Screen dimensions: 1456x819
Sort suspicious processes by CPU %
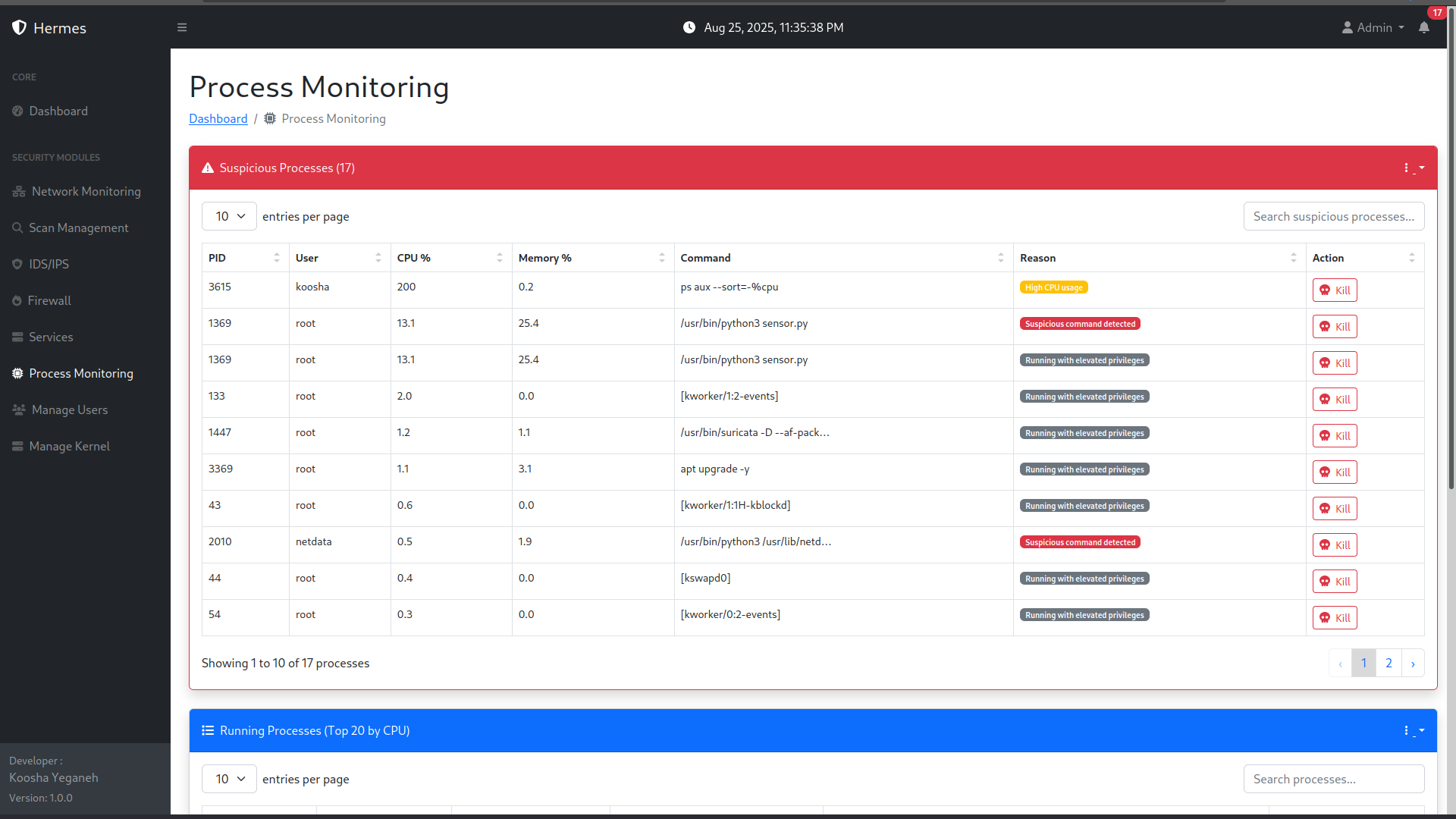click(x=450, y=258)
